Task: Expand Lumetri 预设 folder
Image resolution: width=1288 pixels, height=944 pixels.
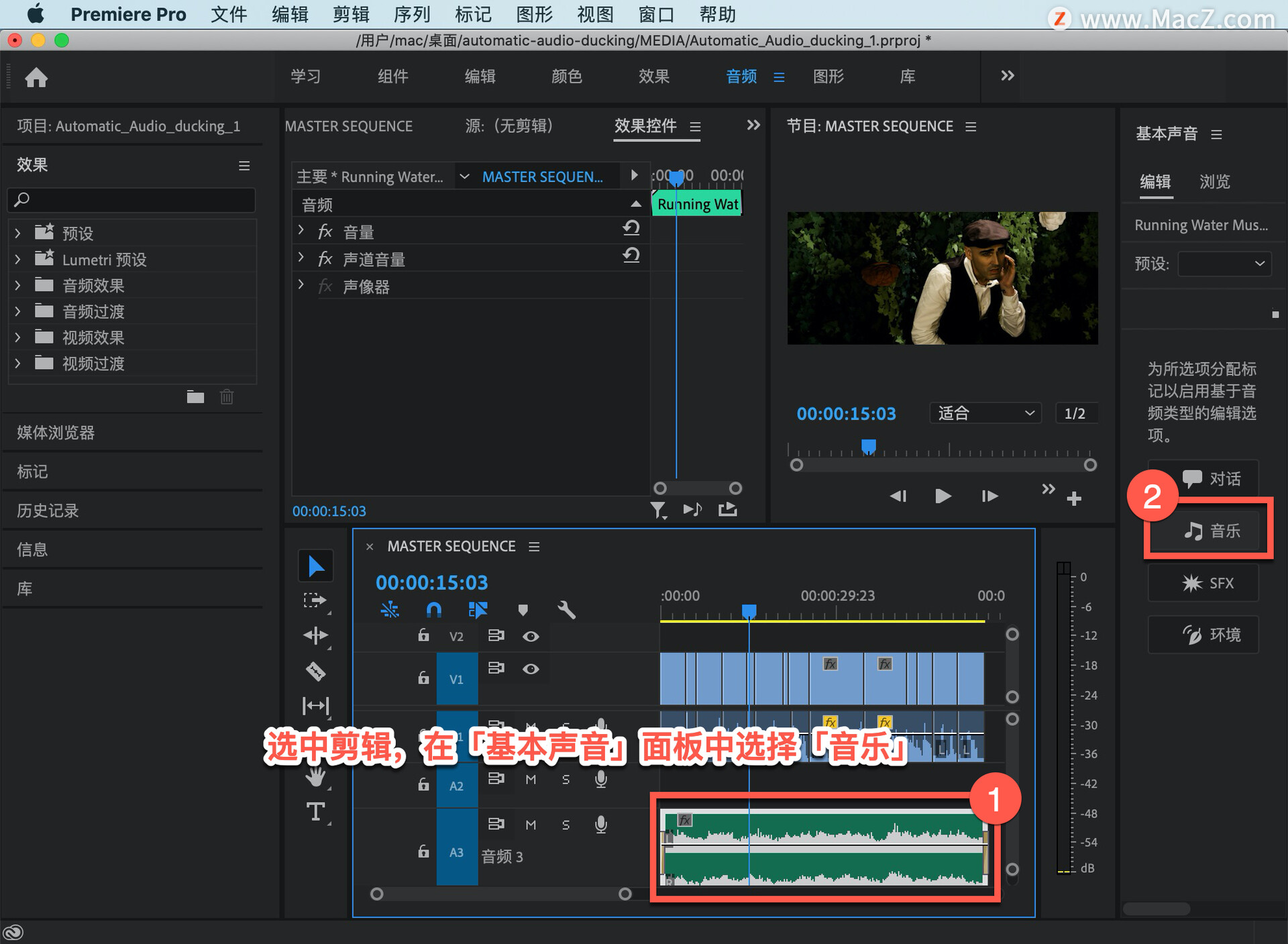Action: (17, 260)
